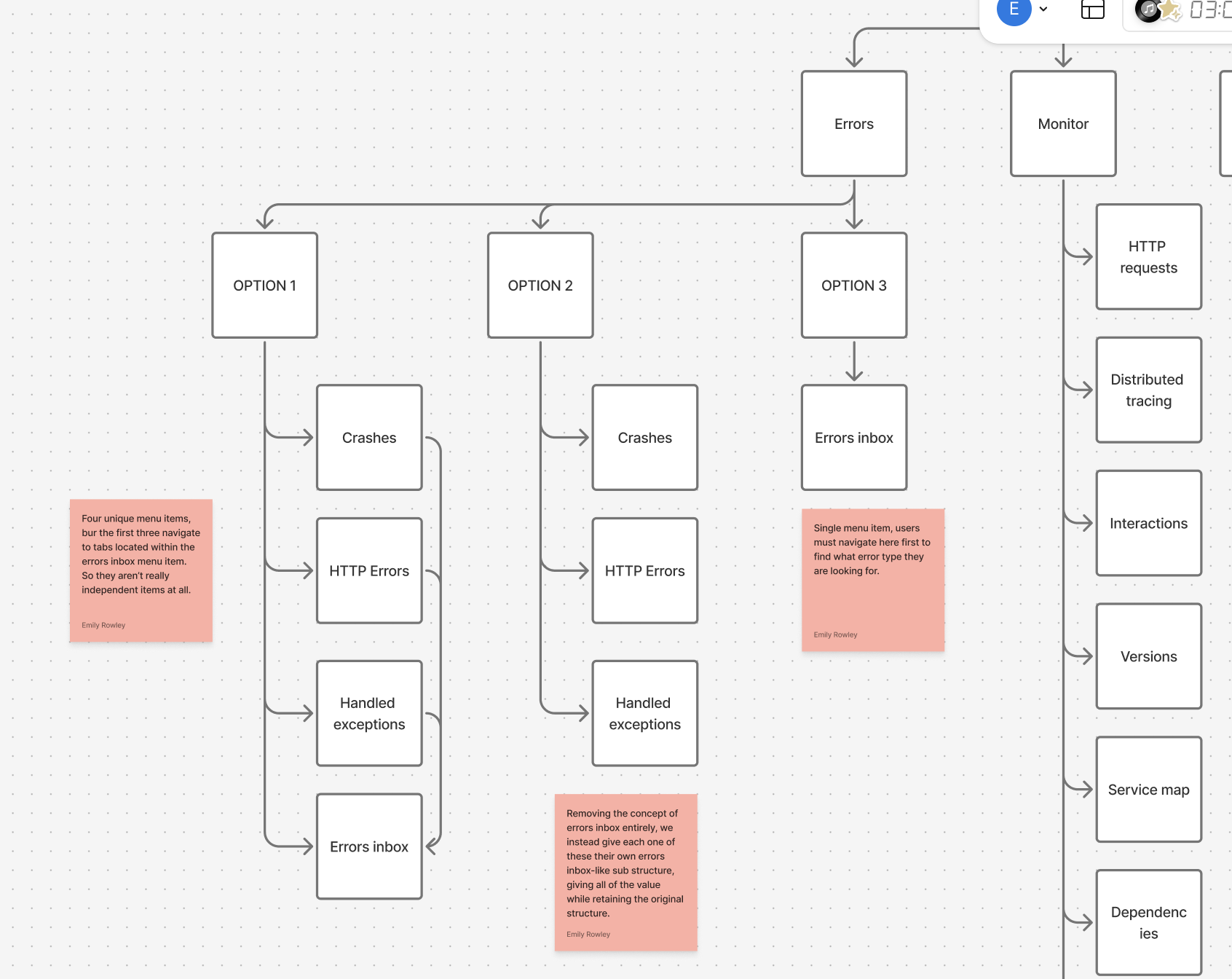Viewport: 1232px width, 979px height.
Task: Select the Service map box
Action: 1149,790
